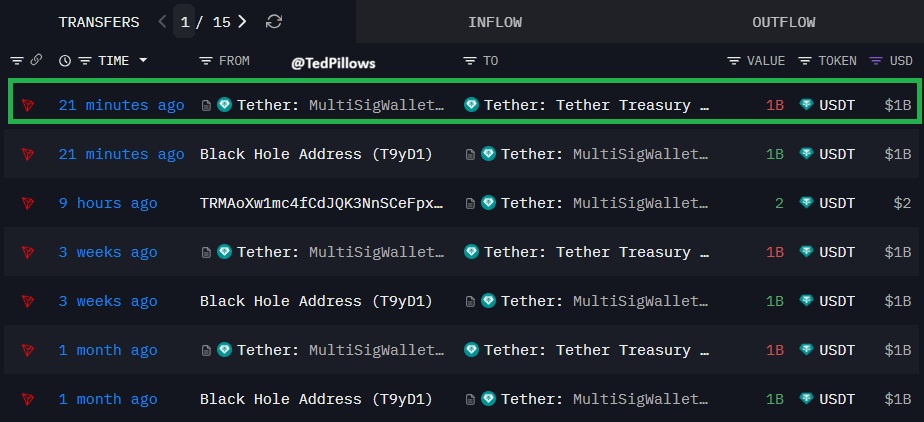Click Tron icon in the 9 hours ago row
Screen dimensions: 924x422
tap(28, 203)
